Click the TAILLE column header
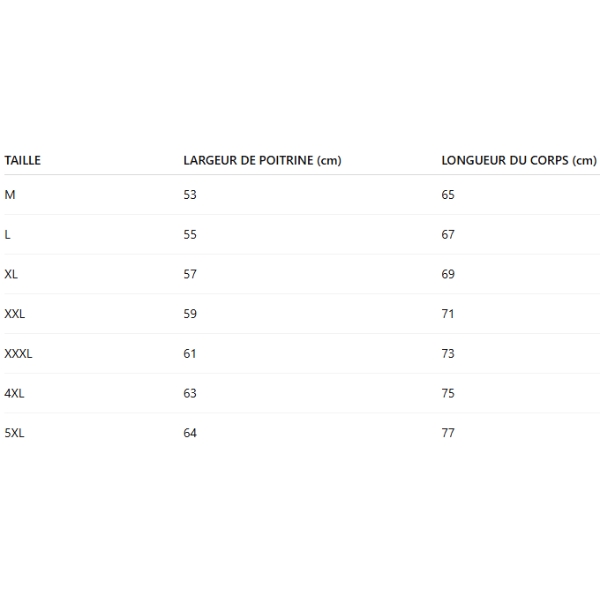The width and height of the screenshot is (600, 600). [22, 160]
